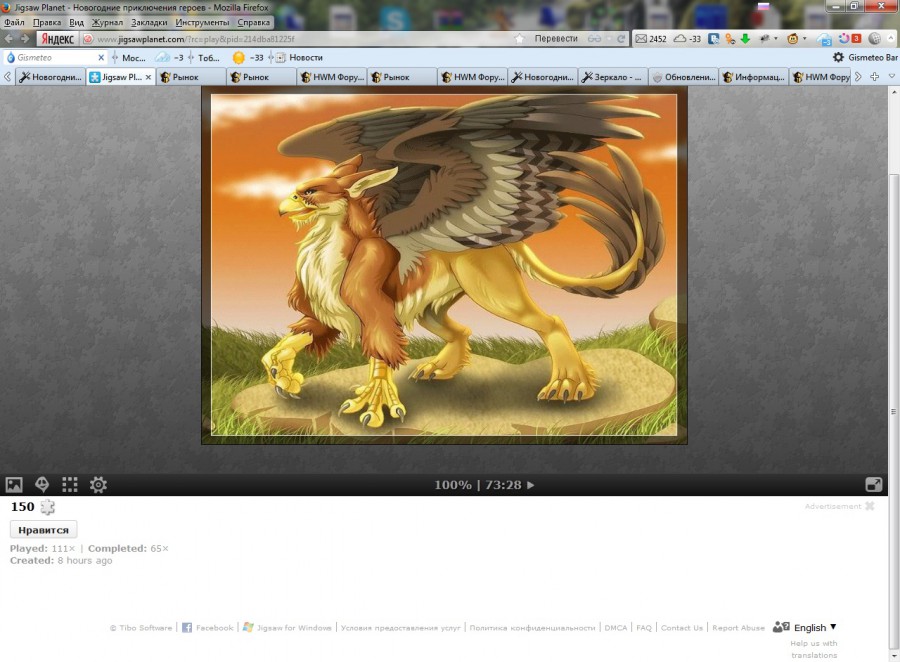Open the Закладки menu
900x662 pixels.
[x=149, y=22]
